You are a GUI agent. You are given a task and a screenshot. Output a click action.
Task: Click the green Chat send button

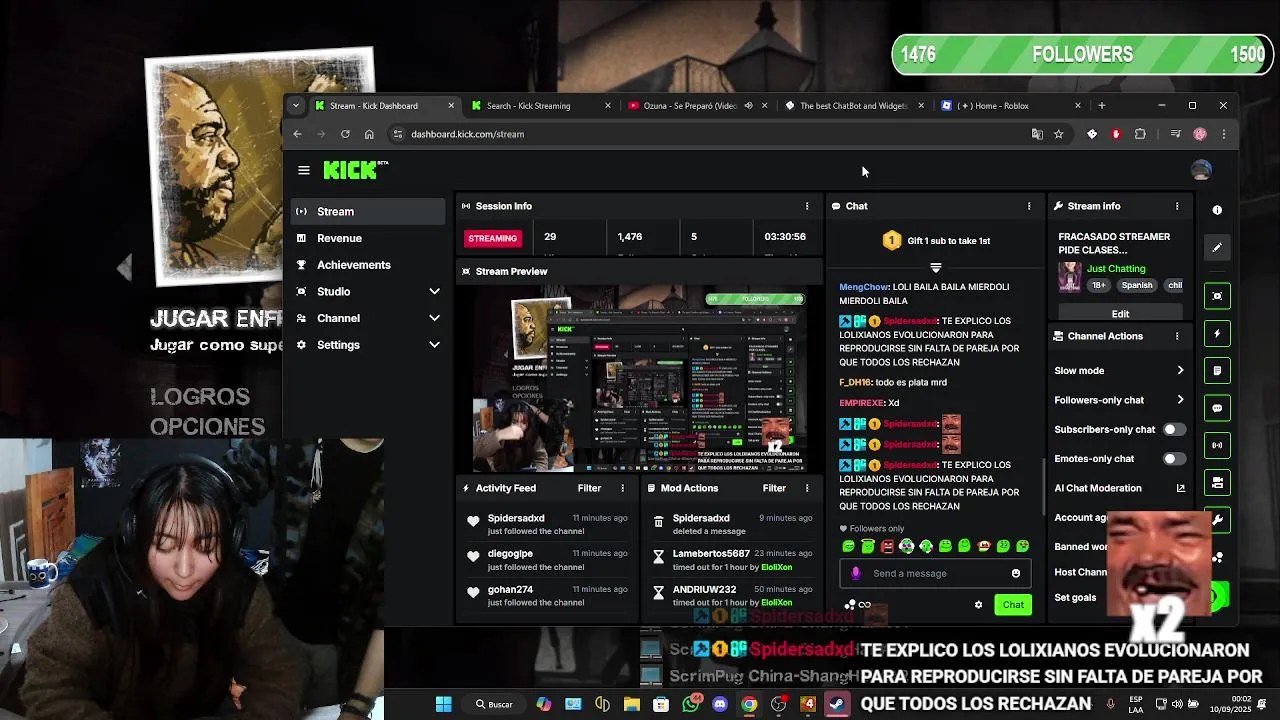[x=1013, y=604]
